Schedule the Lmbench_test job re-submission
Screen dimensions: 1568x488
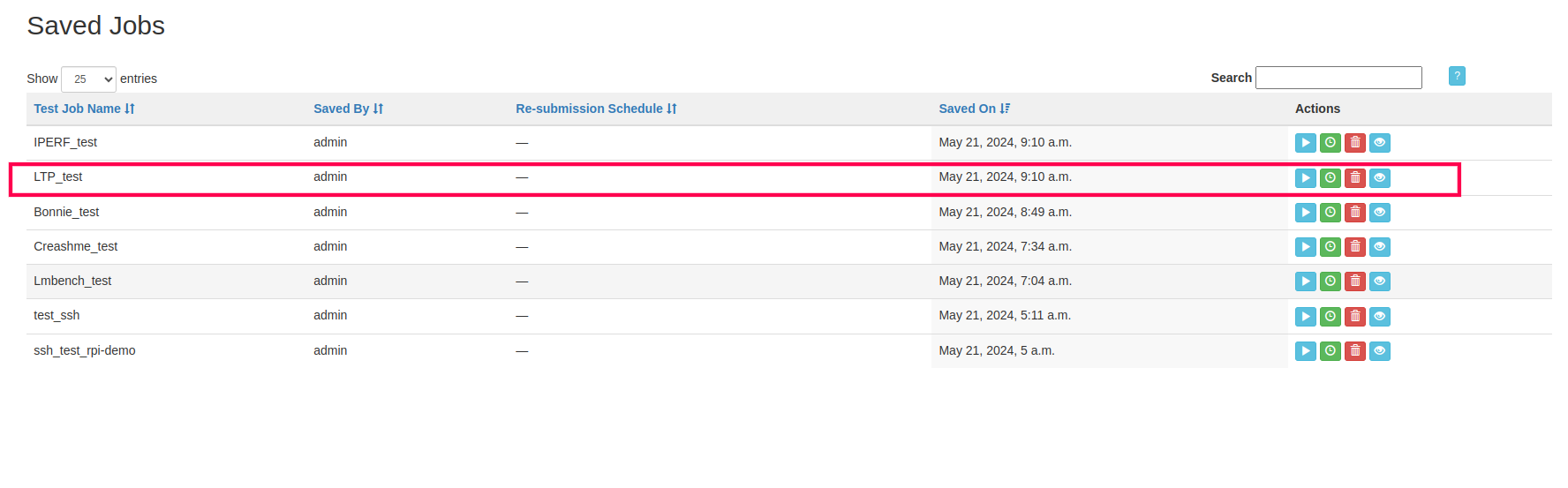(x=1330, y=282)
